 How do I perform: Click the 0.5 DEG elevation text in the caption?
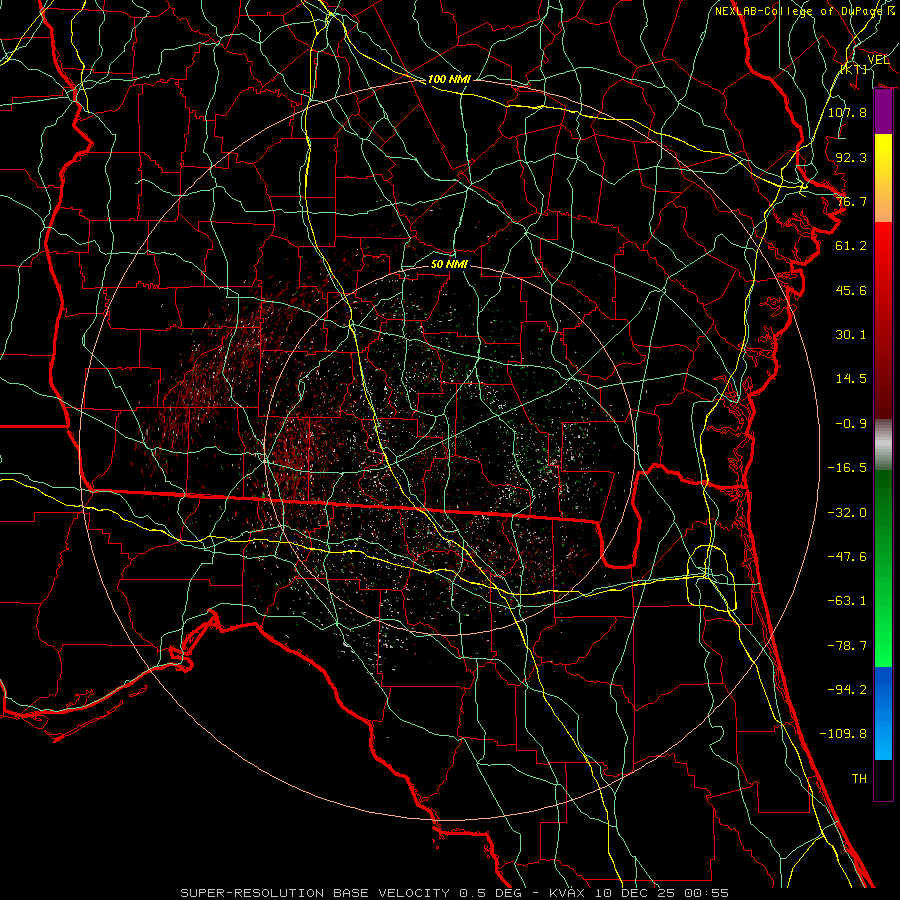(491, 893)
